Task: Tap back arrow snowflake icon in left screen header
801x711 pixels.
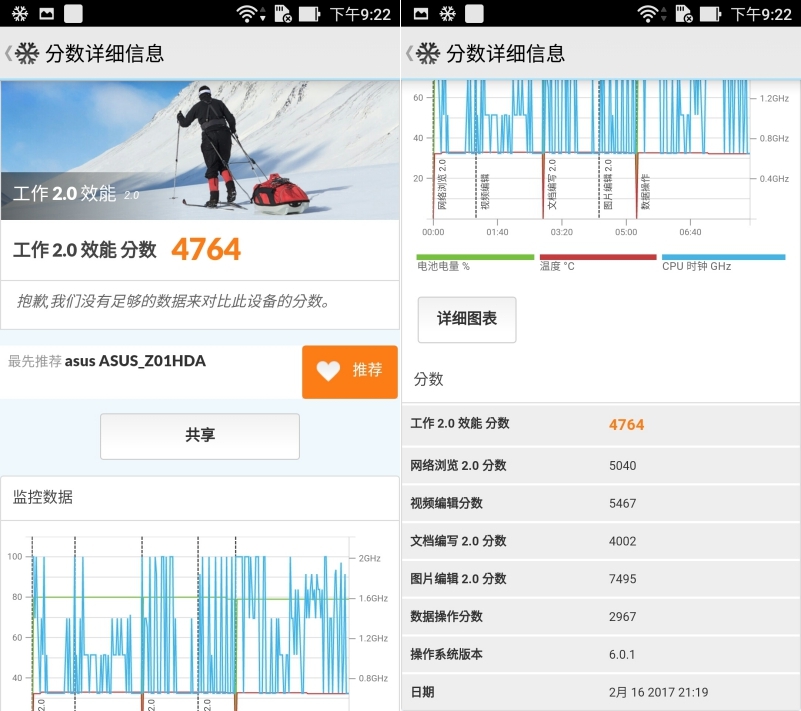Action: 21,53
